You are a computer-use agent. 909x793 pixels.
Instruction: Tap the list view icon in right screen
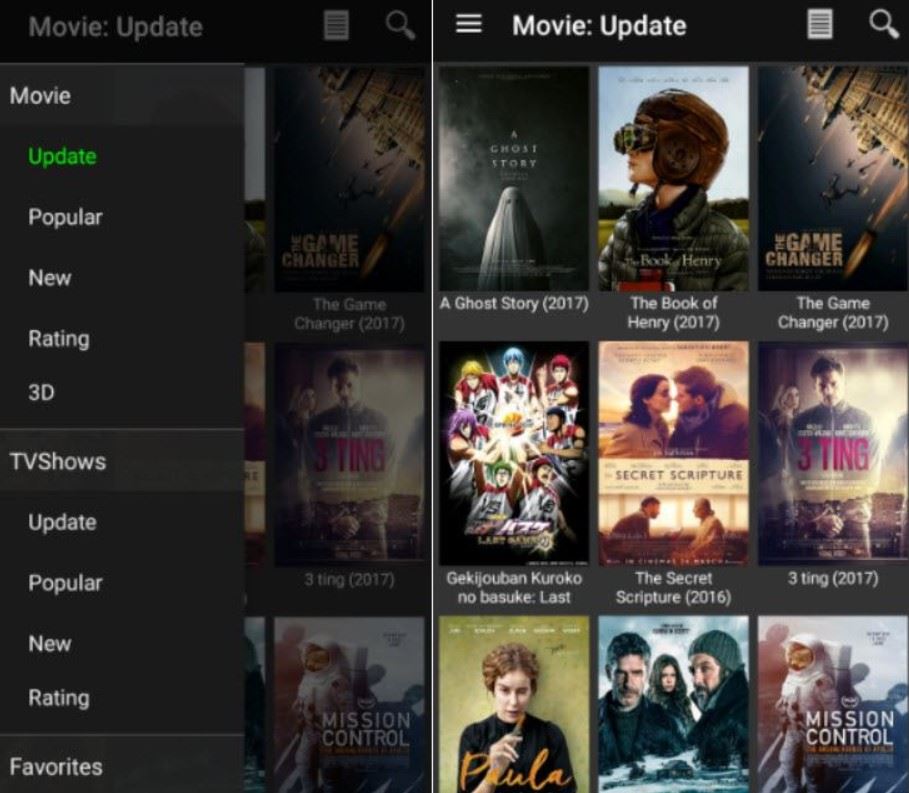[820, 24]
